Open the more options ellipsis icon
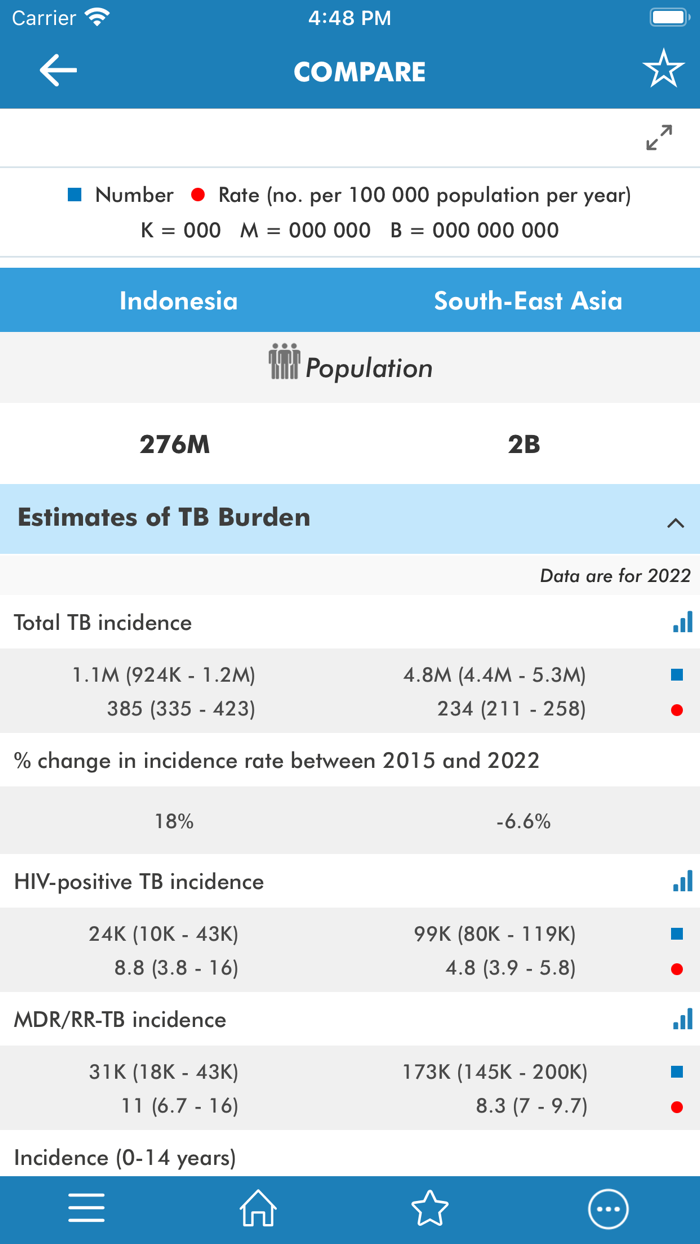The width and height of the screenshot is (700, 1244). (x=608, y=1208)
